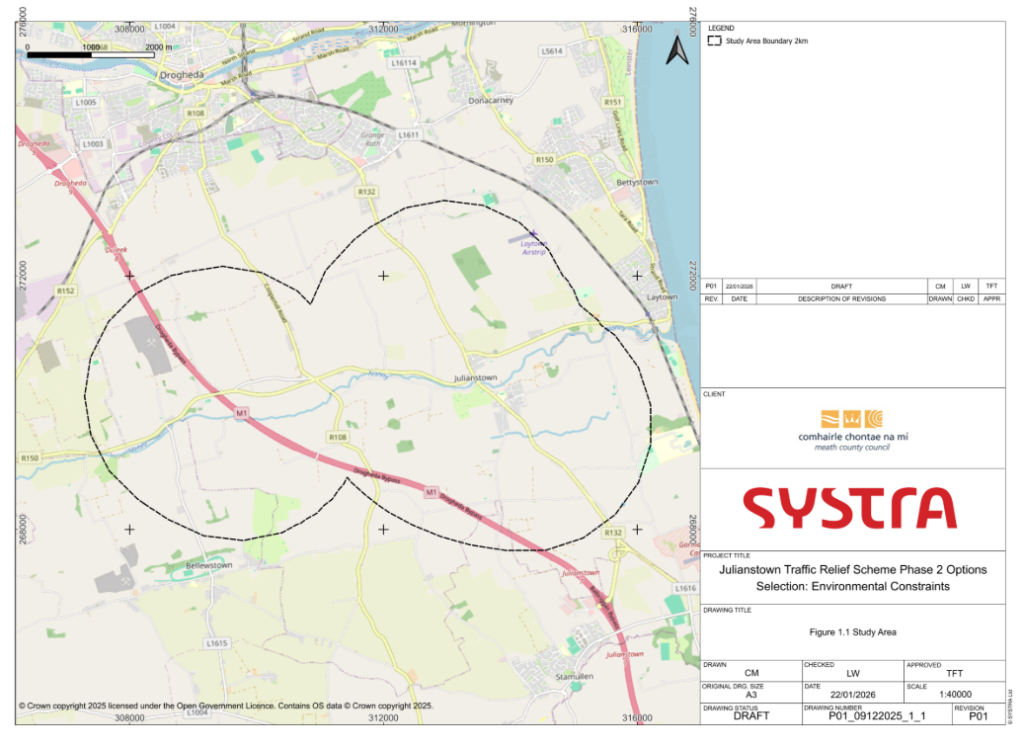The image size is (1024, 748).
Task: Click the quarry symbol near Bellewstown
Action: pyautogui.click(x=126, y=580)
